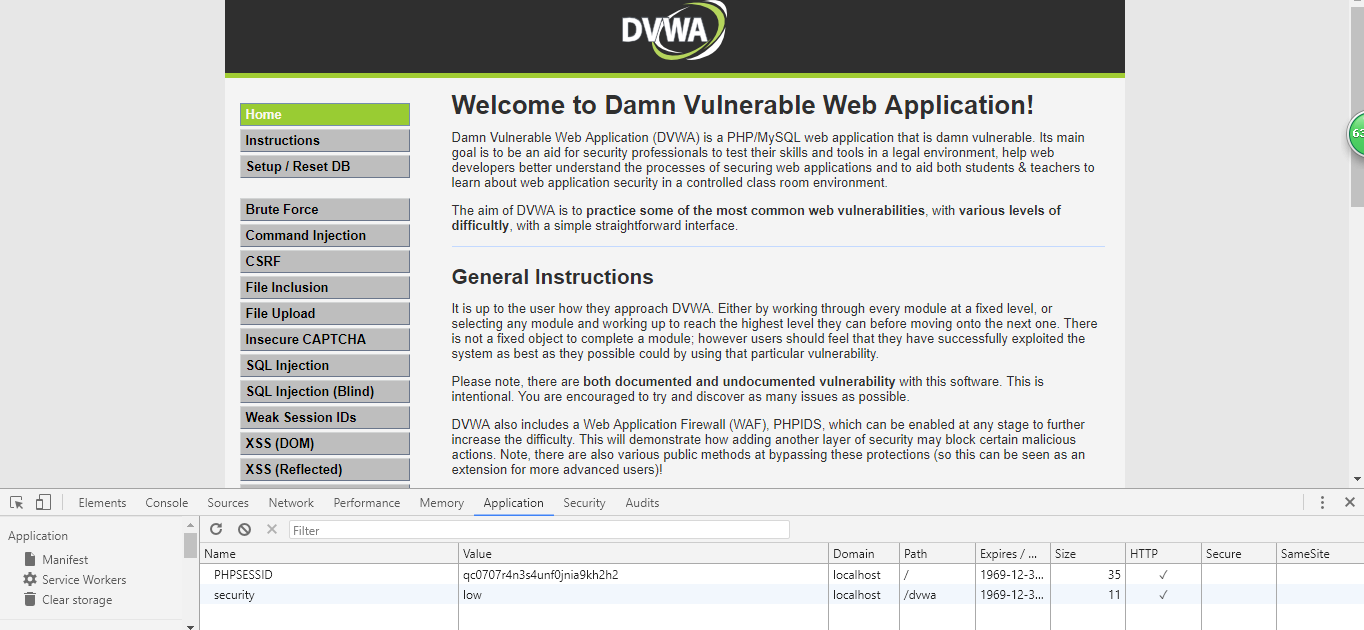Viewport: 1364px width, 630px height.
Task: Open the File Upload module
Action: coord(325,314)
